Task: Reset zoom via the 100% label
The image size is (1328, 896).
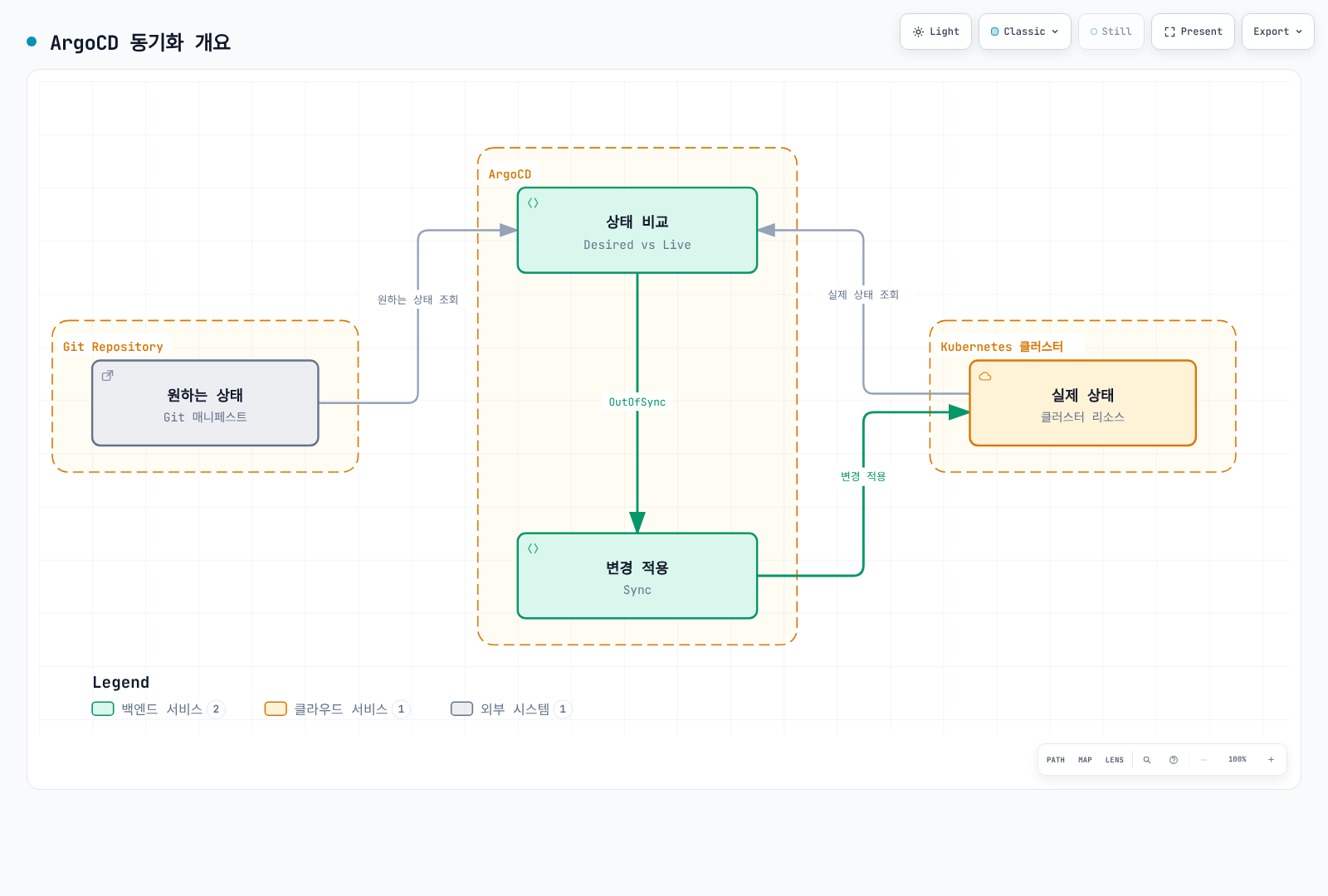Action: (1238, 760)
